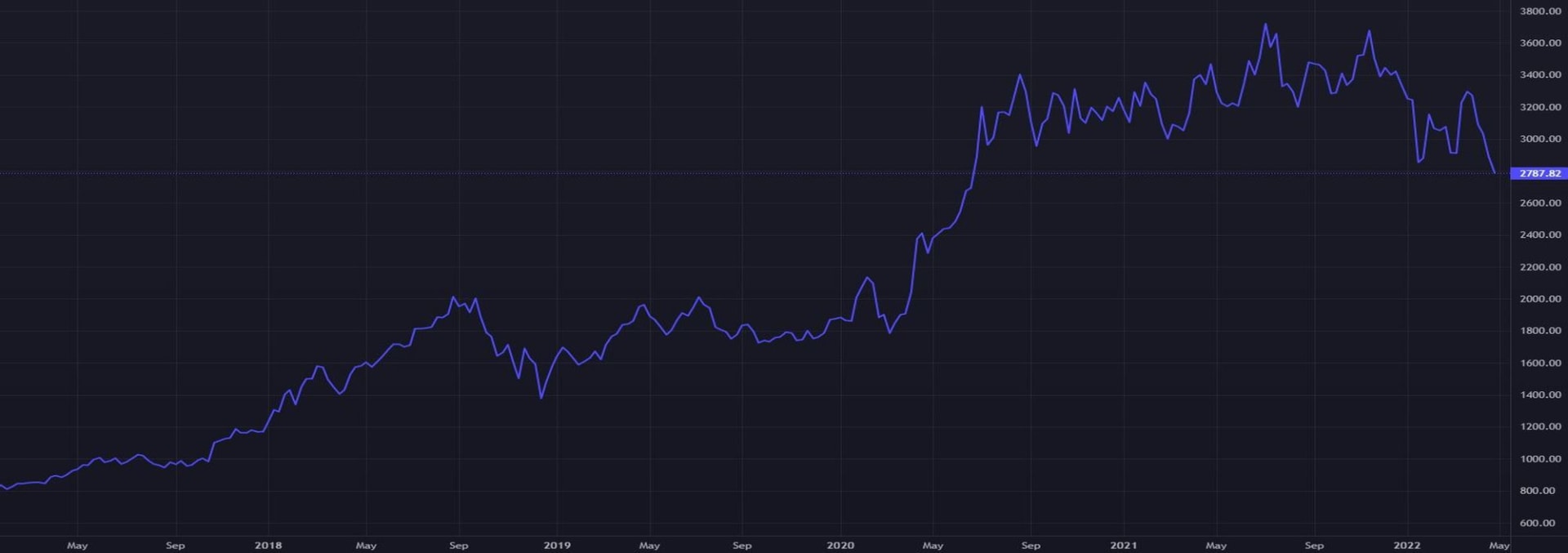
Task: Click the Sep label just before 2018
Action: coord(175,545)
